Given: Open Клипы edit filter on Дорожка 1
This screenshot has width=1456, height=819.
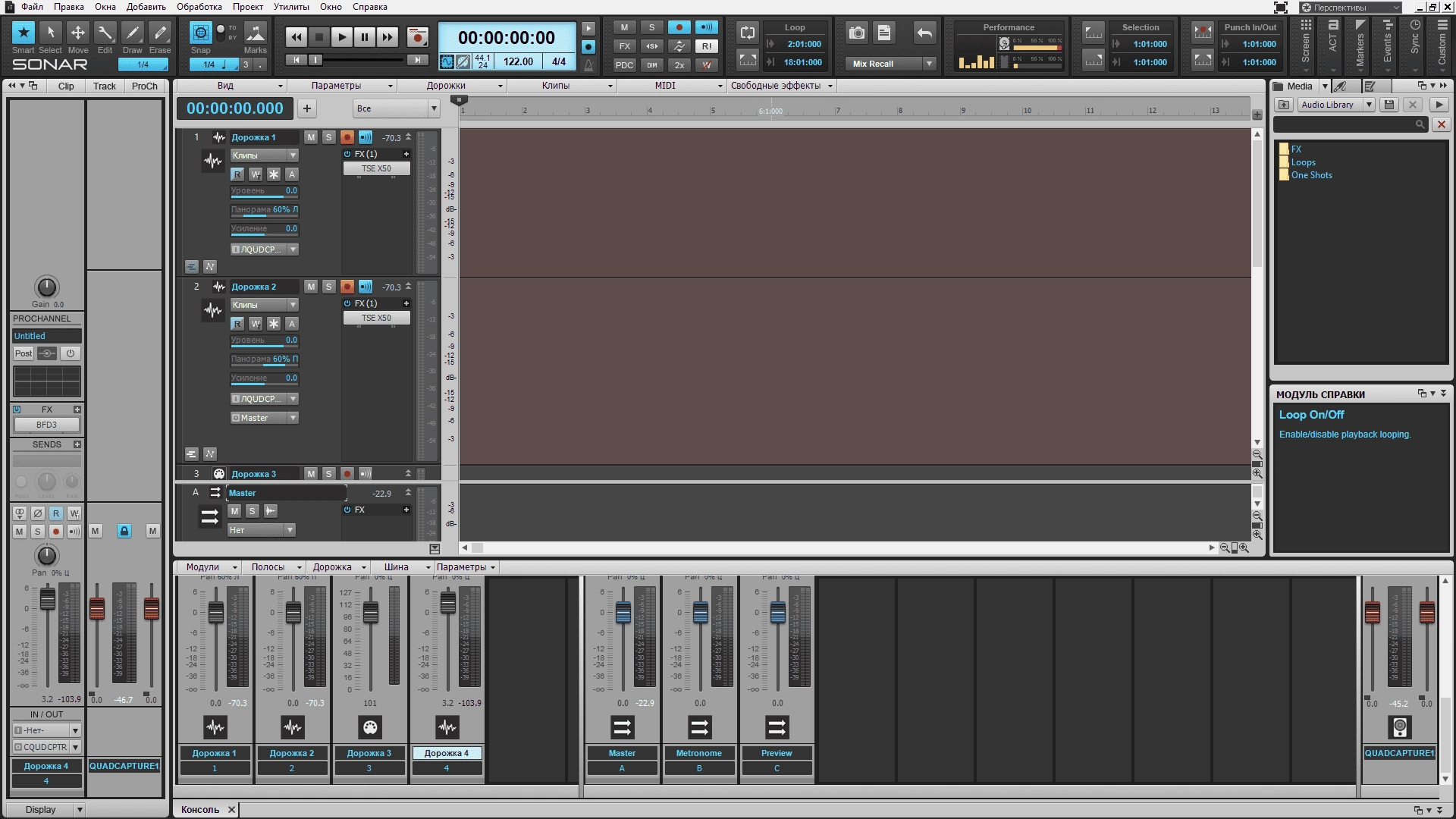Looking at the screenshot, I should tap(264, 155).
